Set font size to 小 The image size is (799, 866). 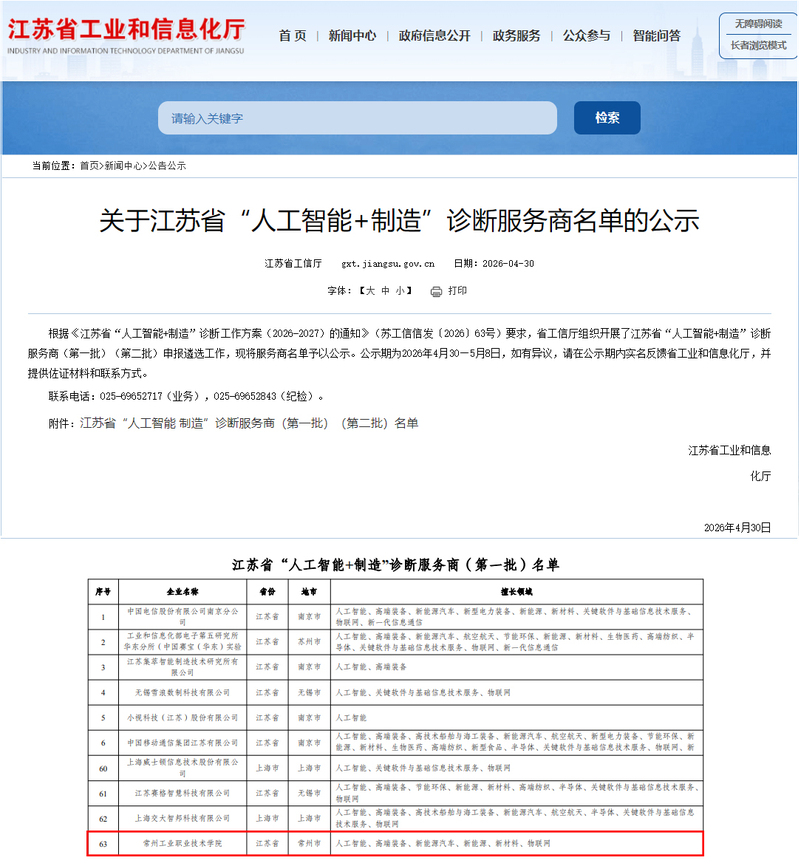(400, 291)
